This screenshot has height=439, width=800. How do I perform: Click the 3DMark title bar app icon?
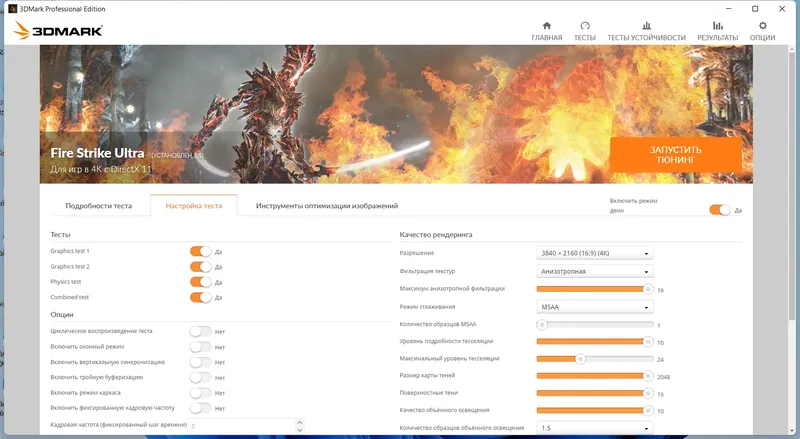tap(13, 9)
